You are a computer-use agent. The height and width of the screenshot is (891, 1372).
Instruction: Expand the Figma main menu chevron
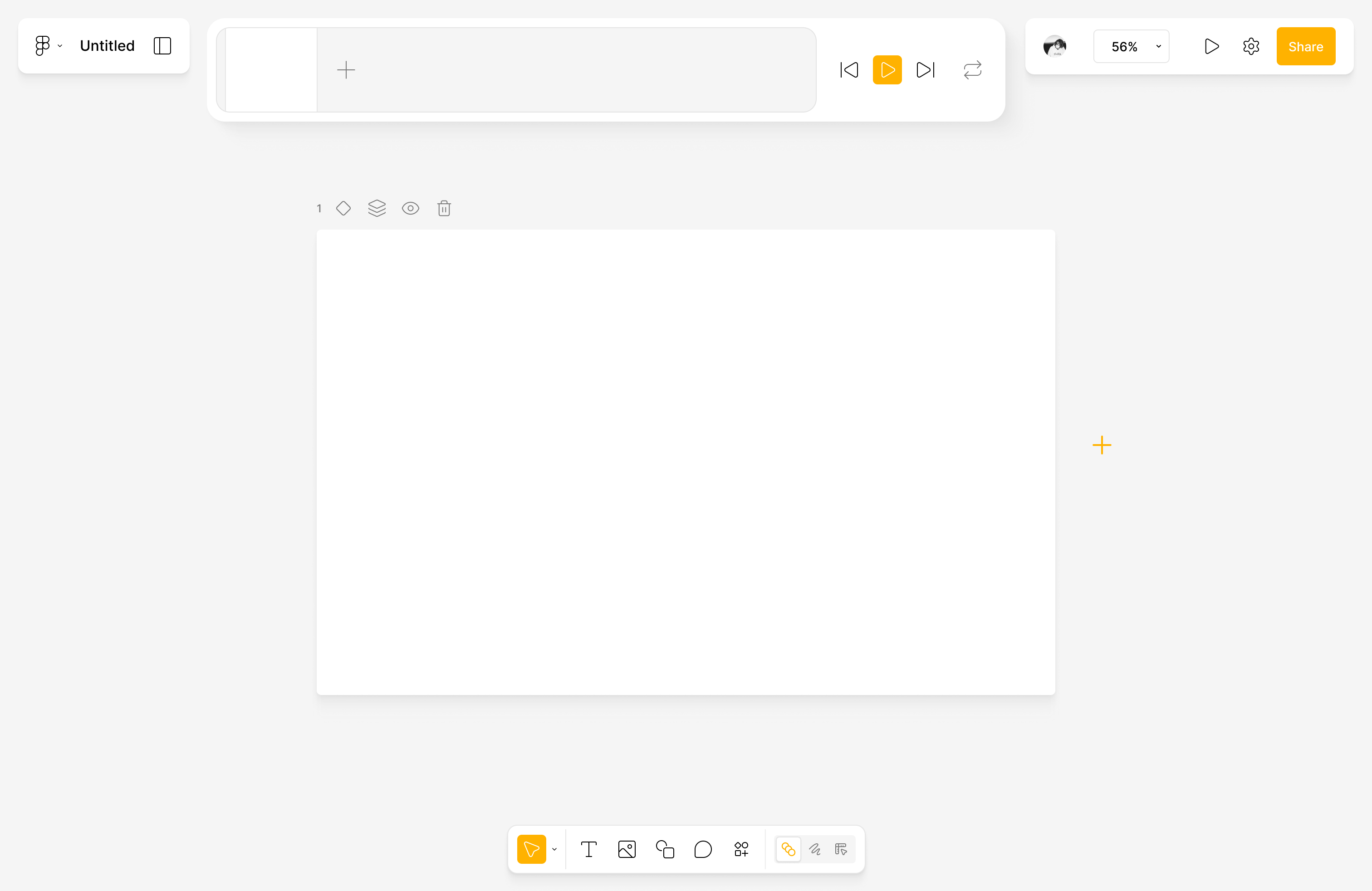pos(60,45)
